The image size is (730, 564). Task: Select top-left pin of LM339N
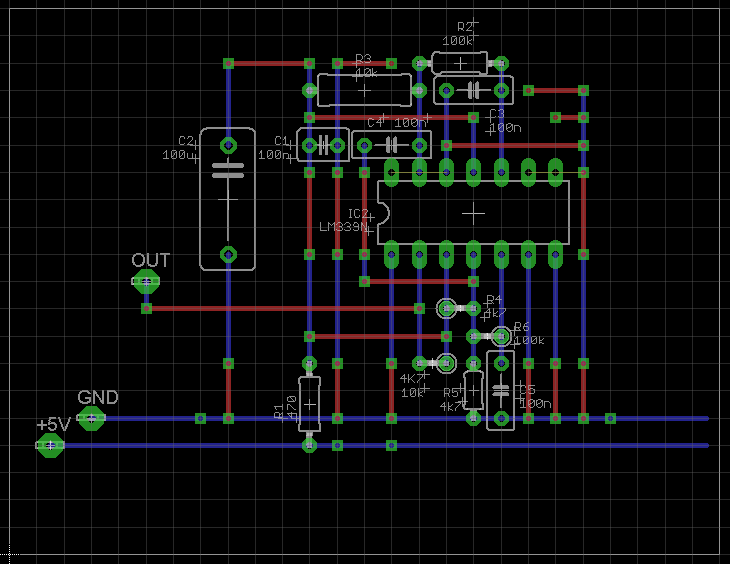click(x=392, y=172)
